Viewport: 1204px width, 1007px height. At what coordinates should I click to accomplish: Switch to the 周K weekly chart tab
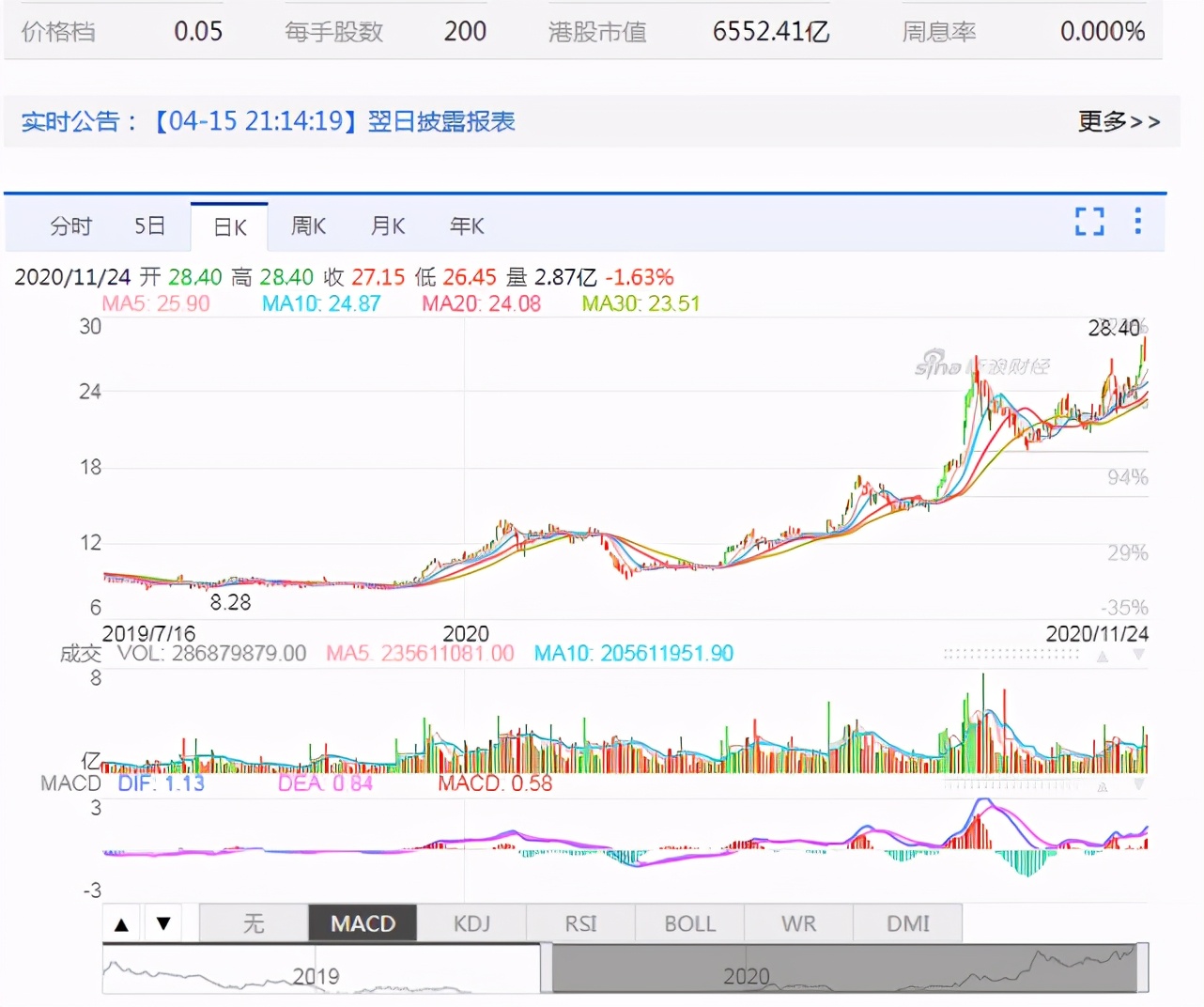click(308, 225)
